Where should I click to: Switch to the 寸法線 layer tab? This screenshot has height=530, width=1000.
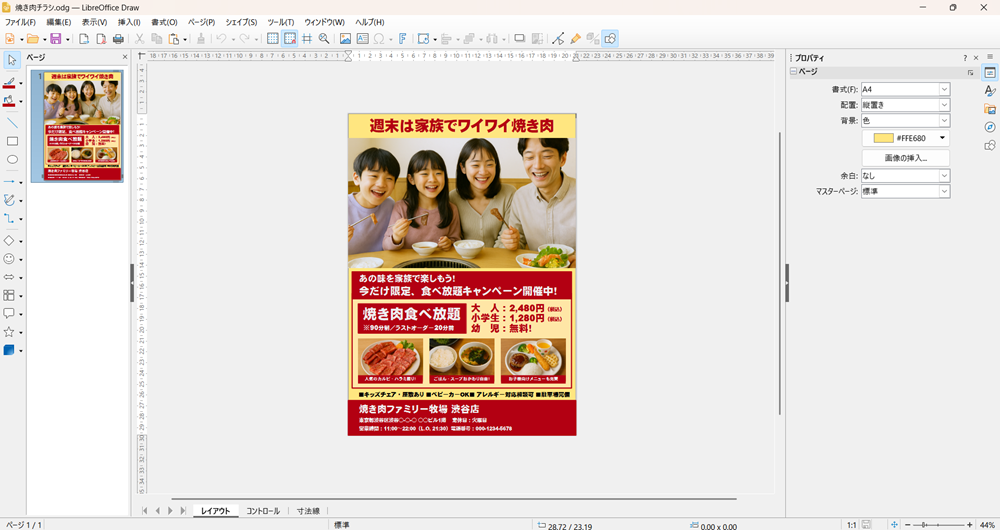(308, 511)
